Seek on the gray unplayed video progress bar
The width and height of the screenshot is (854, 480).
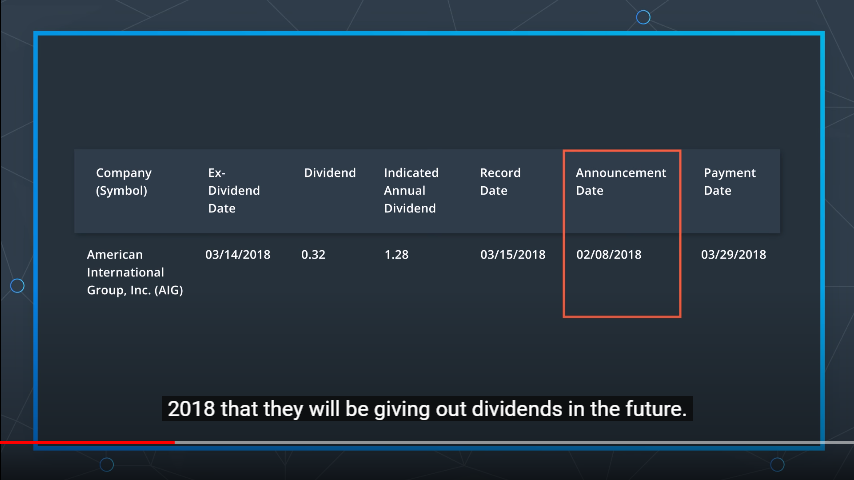(514, 442)
